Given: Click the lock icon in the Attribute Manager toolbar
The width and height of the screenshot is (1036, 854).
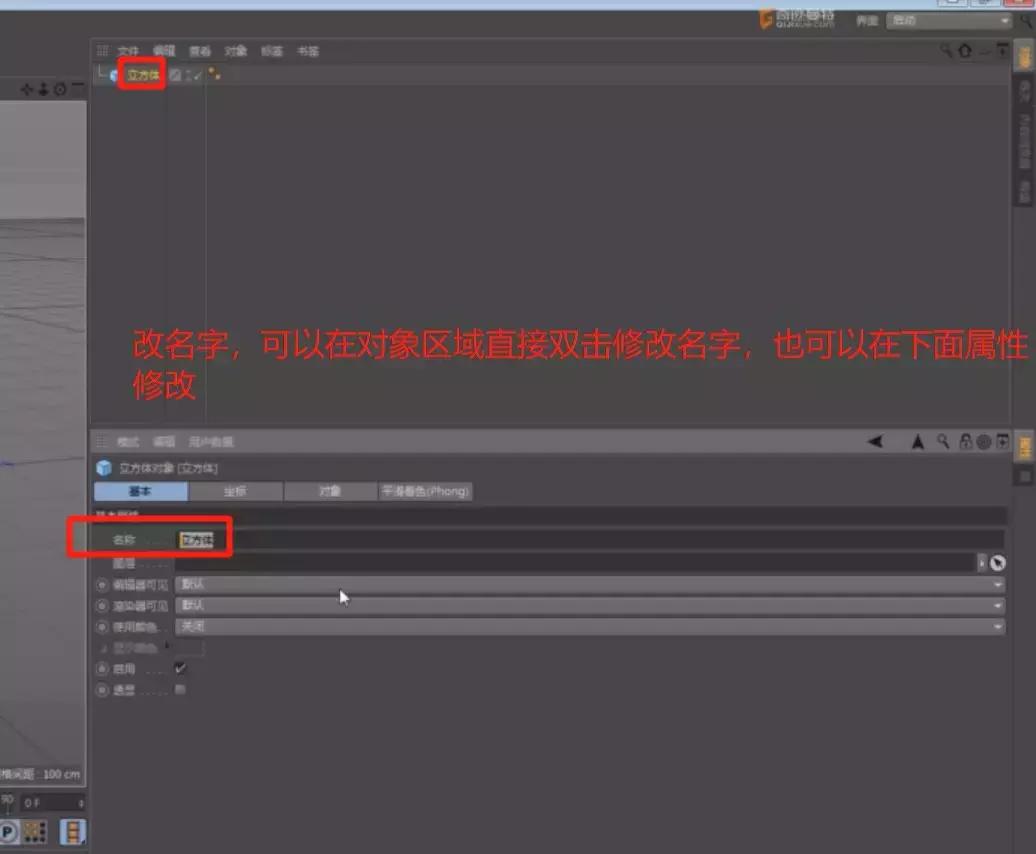Looking at the screenshot, I should pos(966,443).
